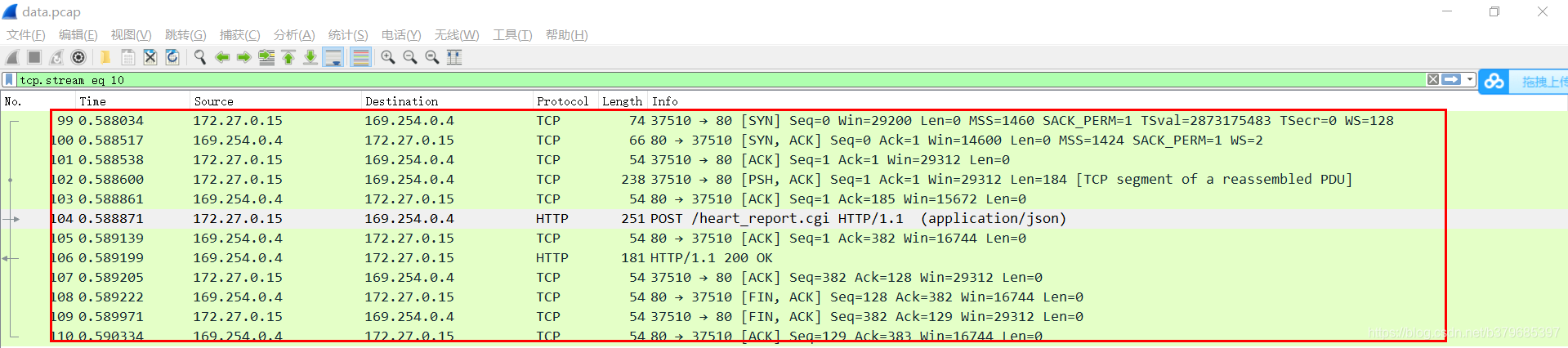The height and width of the screenshot is (348, 1568).
Task: Go back with the green left arrow
Action: (222, 57)
